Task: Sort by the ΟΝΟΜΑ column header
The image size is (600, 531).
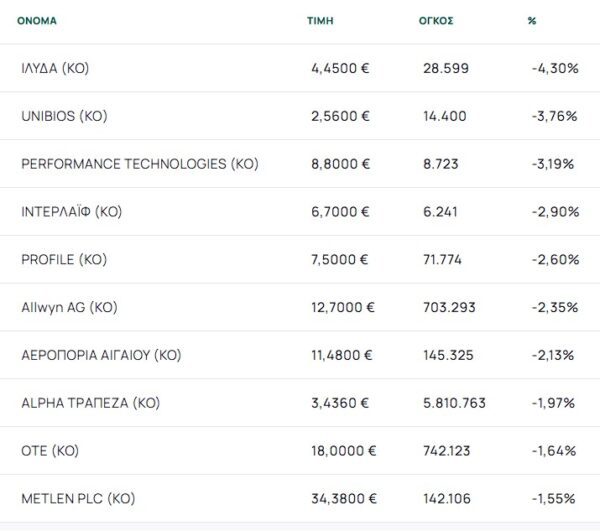Action: point(37,20)
